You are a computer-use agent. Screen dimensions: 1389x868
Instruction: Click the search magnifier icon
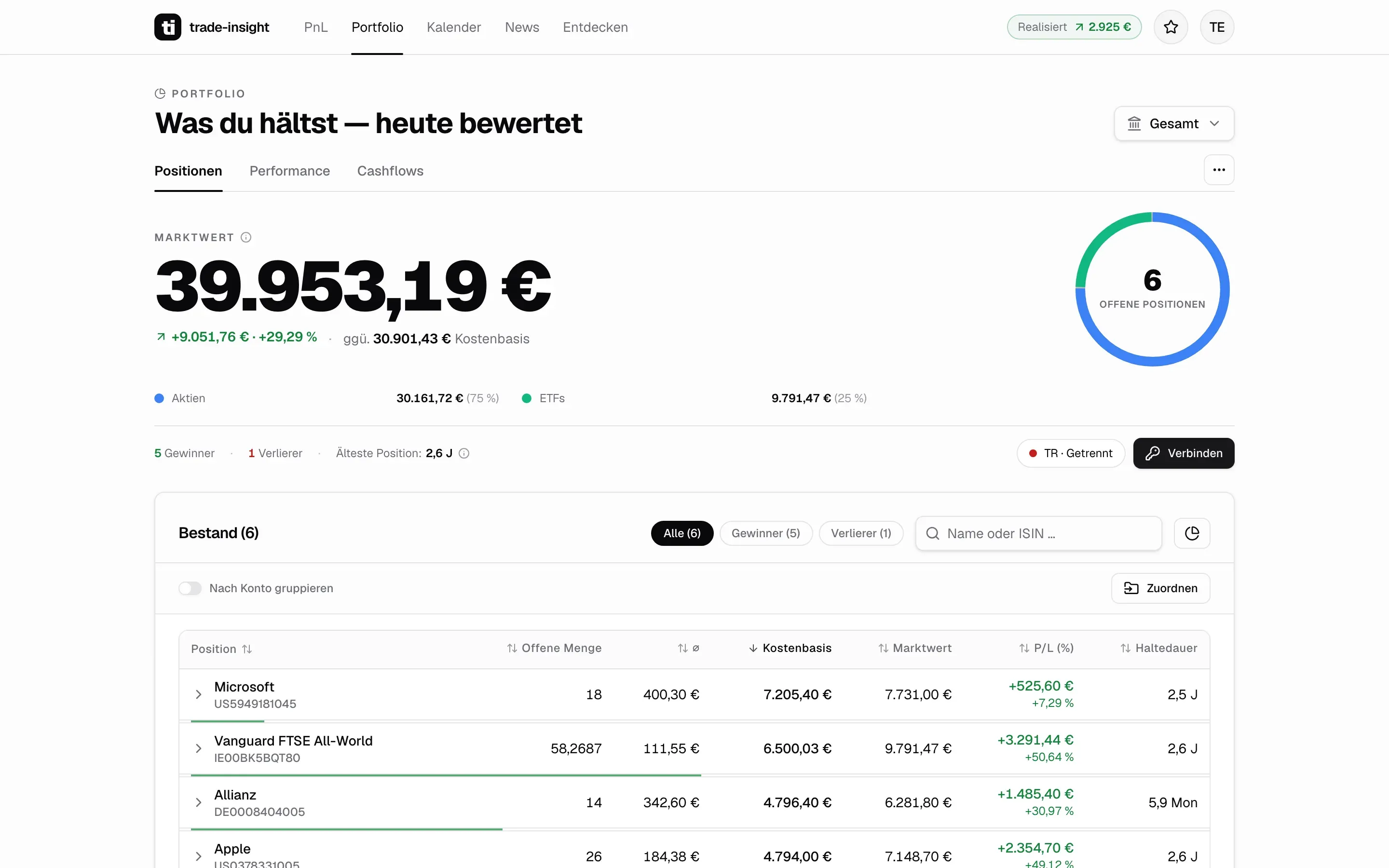[x=933, y=534]
